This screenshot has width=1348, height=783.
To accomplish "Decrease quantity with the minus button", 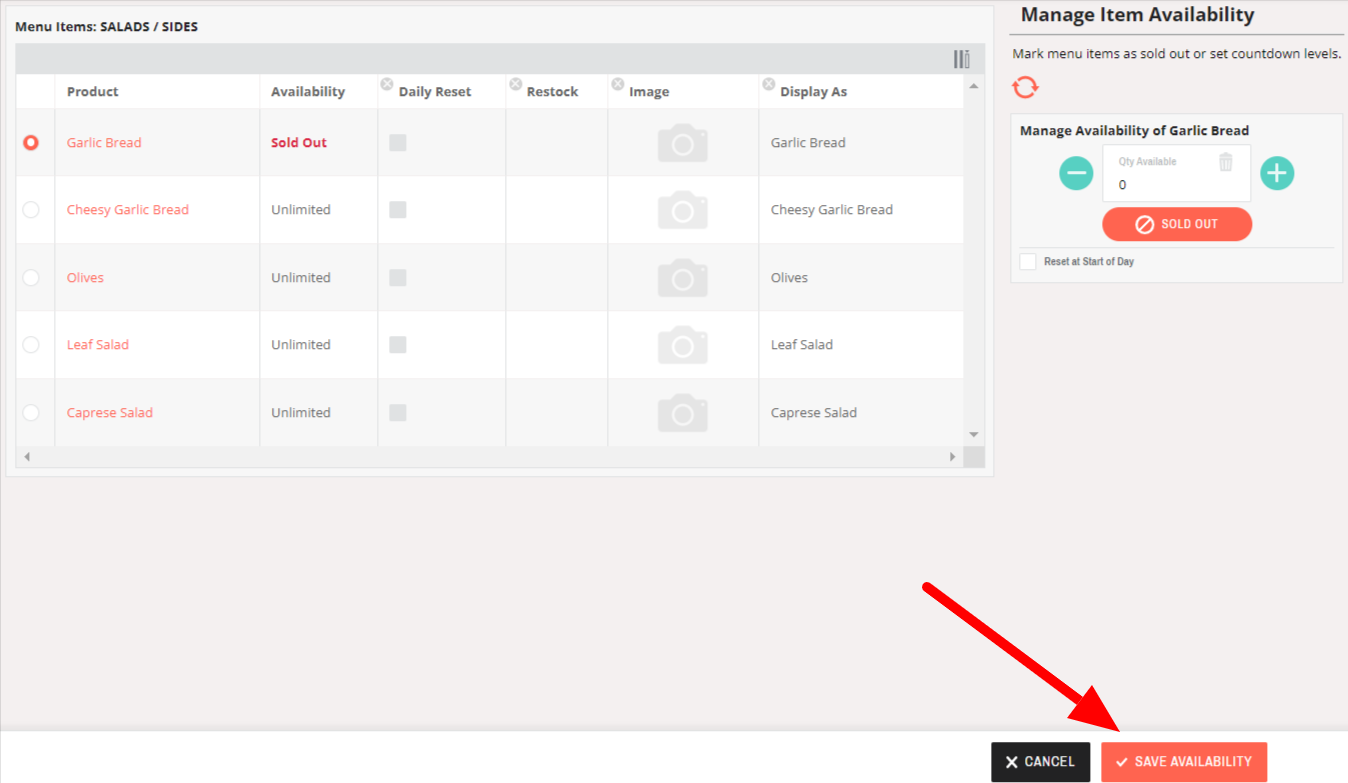I will click(x=1076, y=173).
